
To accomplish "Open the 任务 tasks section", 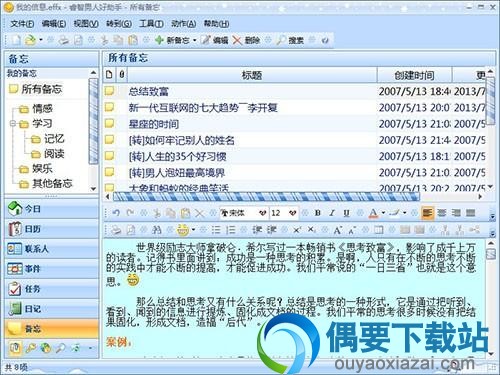I will [52, 289].
